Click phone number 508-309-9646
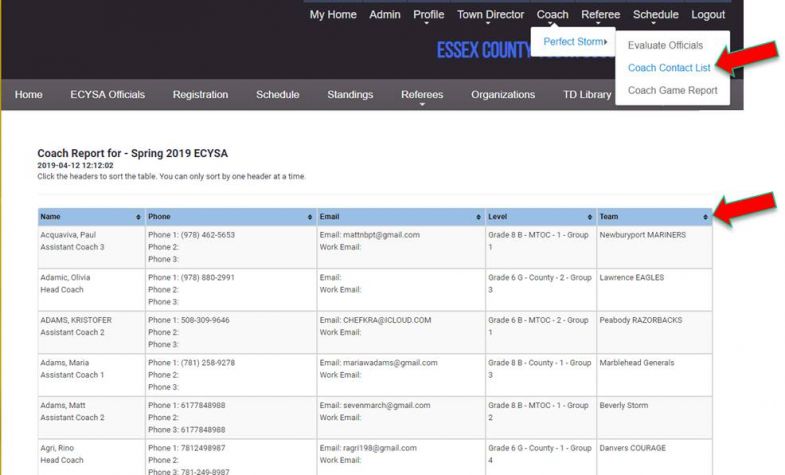Screen dimensions: 785x475 [205, 320]
